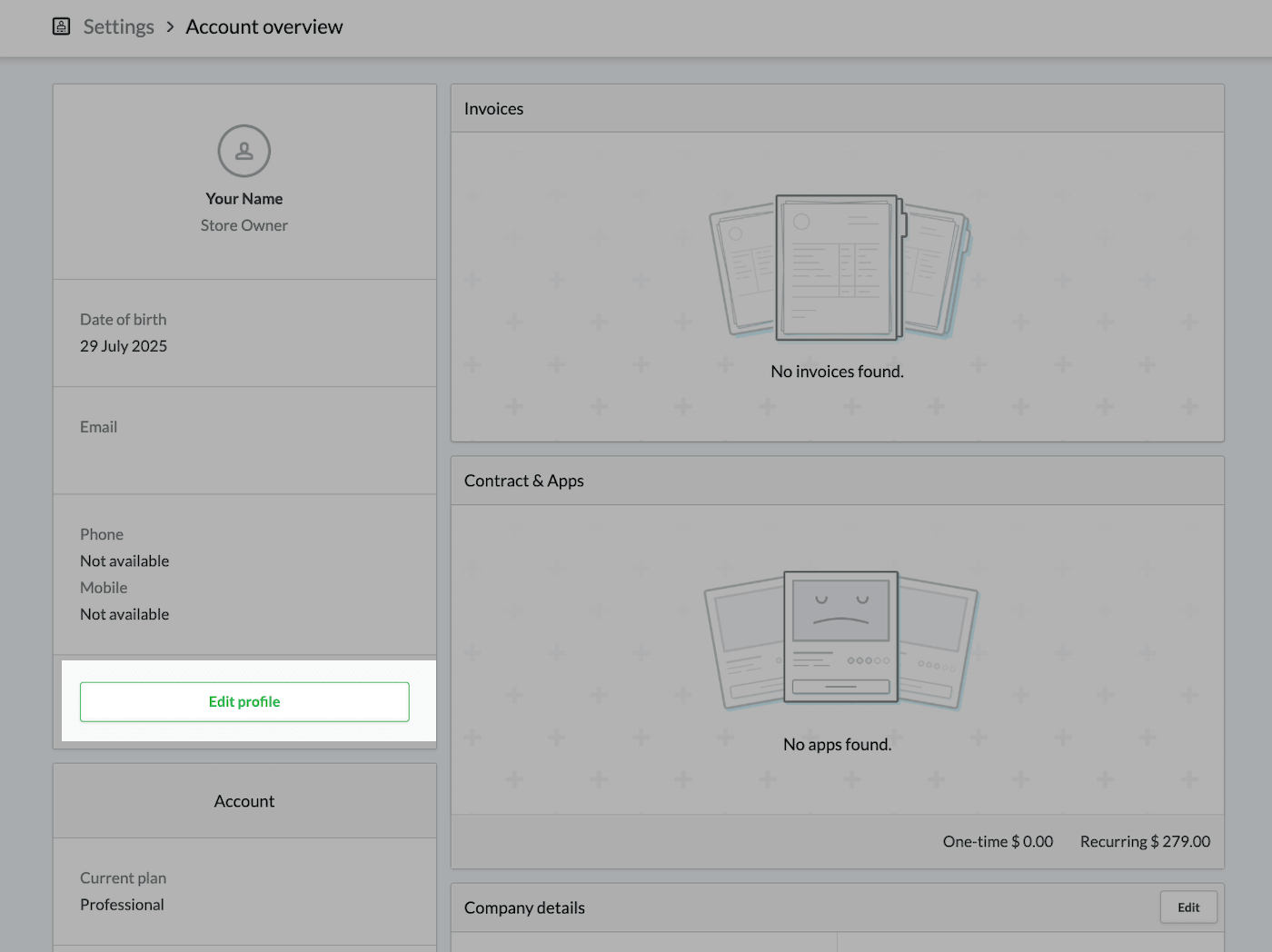Click the Store Owner role label
The width and height of the screenshot is (1272, 952).
[x=244, y=225]
